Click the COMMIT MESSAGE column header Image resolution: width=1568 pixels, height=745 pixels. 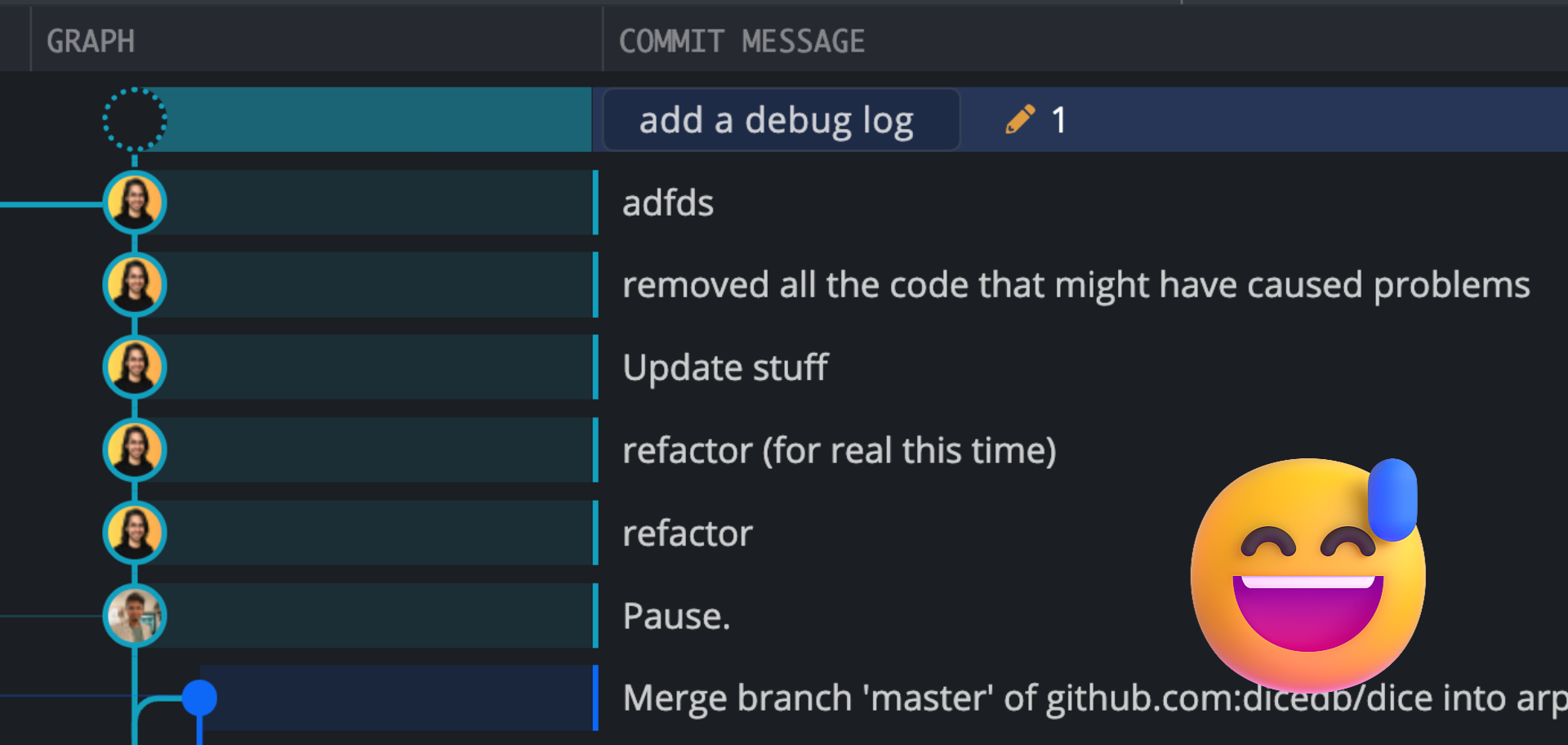tap(742, 40)
